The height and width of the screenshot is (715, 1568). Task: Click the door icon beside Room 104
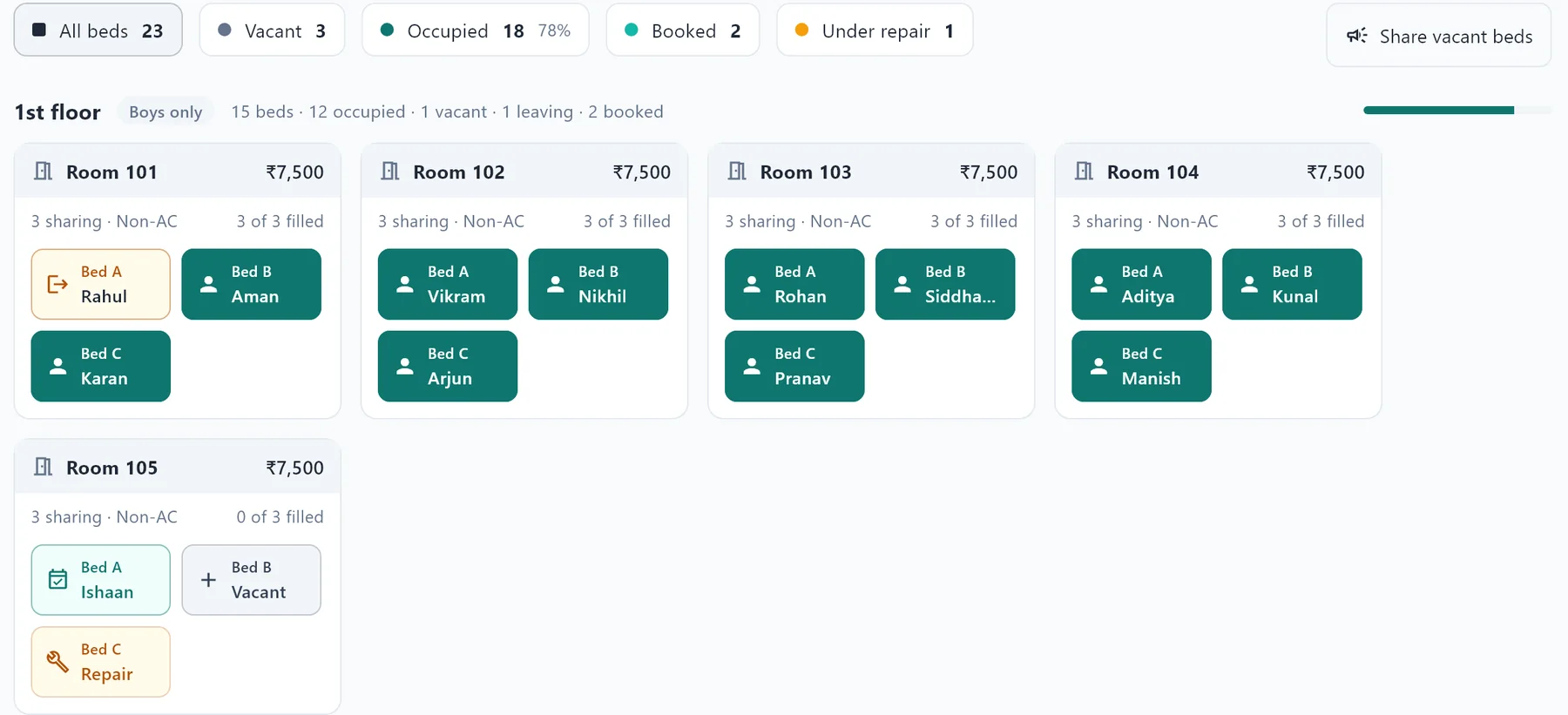[x=1084, y=172]
